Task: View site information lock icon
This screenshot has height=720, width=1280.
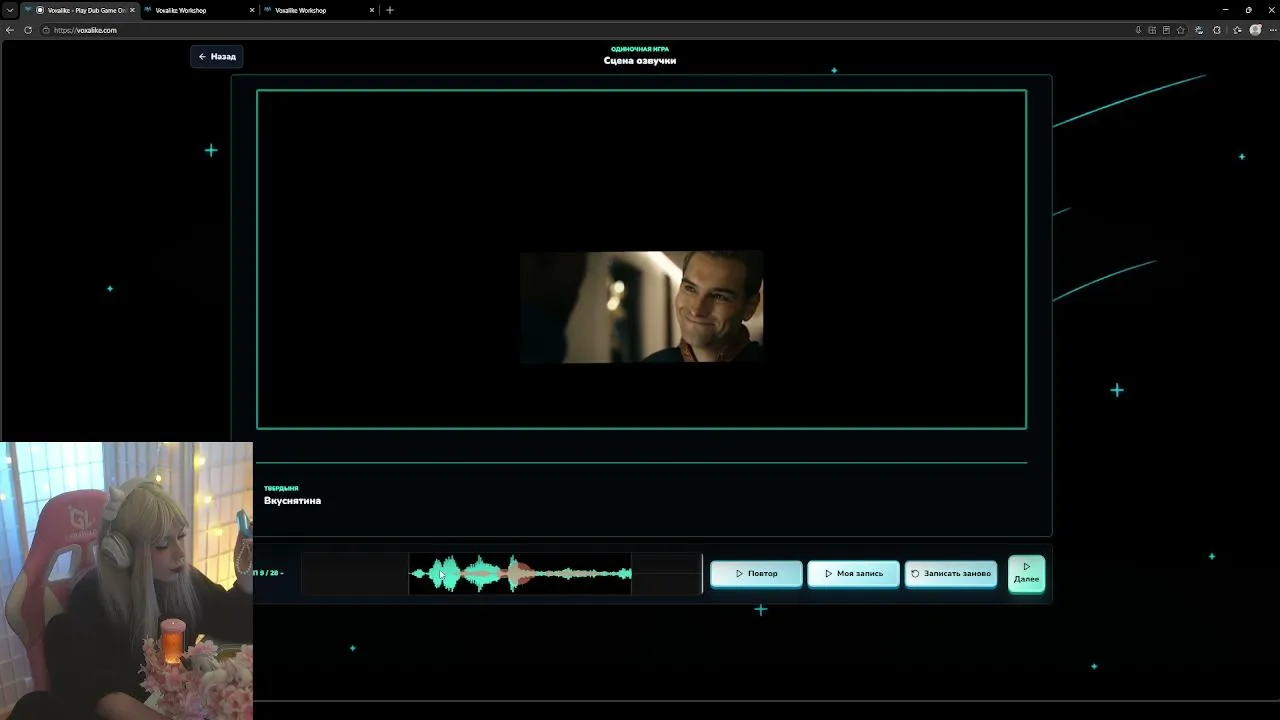Action: click(46, 30)
